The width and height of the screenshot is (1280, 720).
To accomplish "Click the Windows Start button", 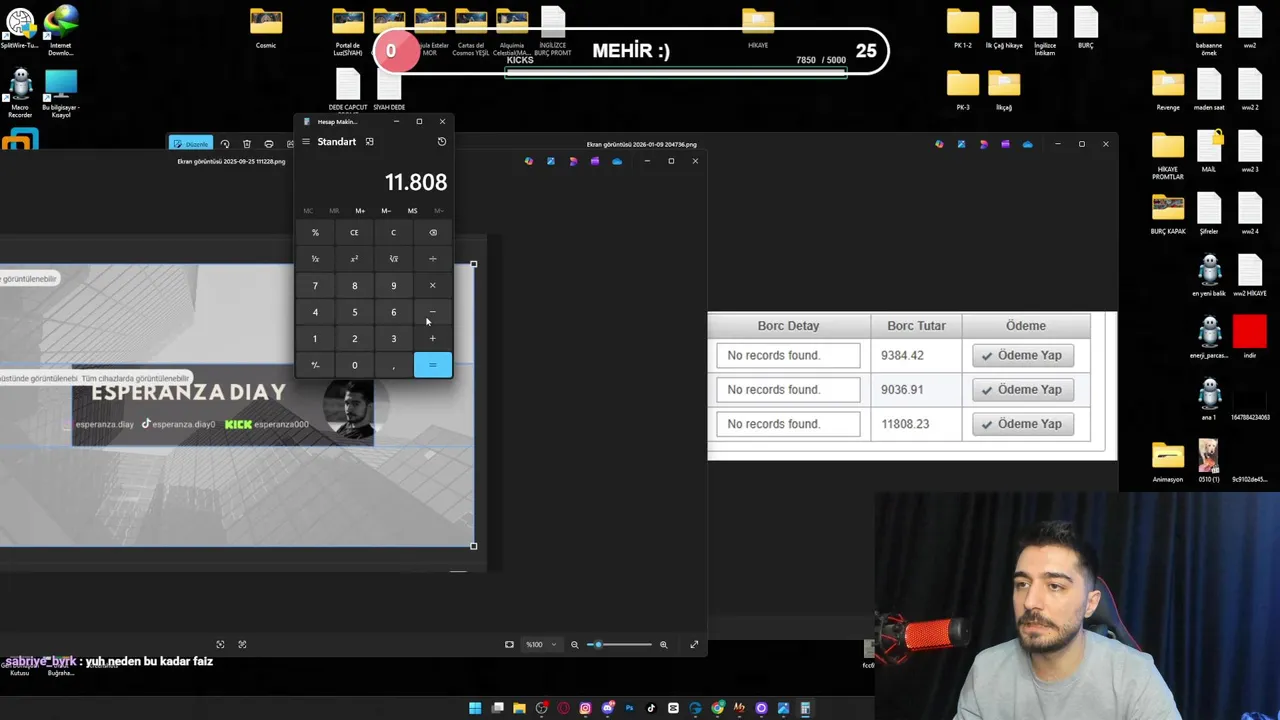I will 475,708.
